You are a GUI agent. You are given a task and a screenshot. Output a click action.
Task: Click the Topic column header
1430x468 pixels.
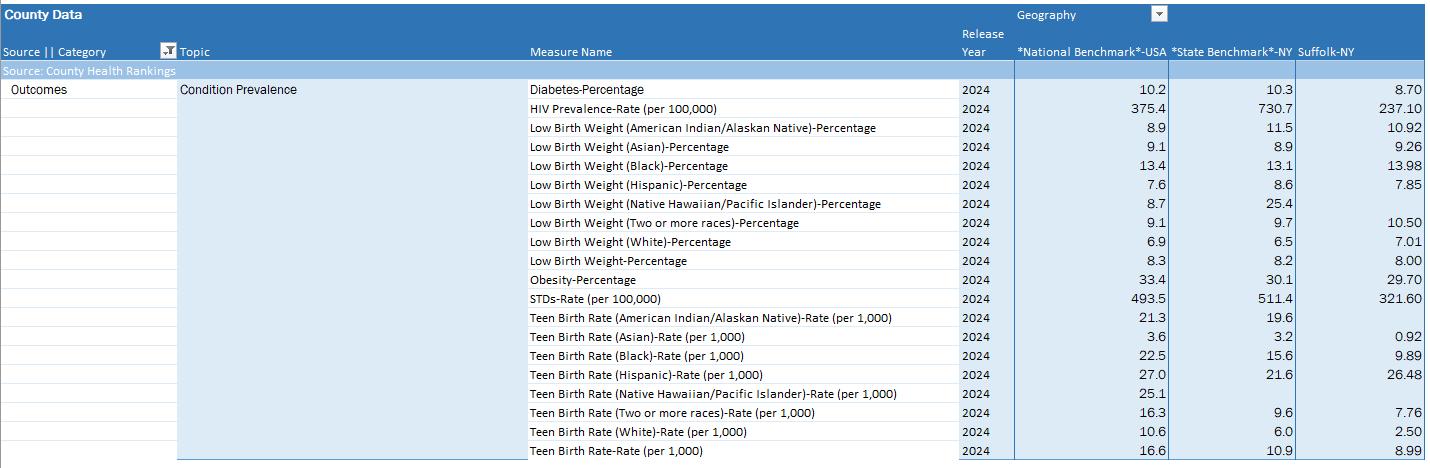pos(195,52)
